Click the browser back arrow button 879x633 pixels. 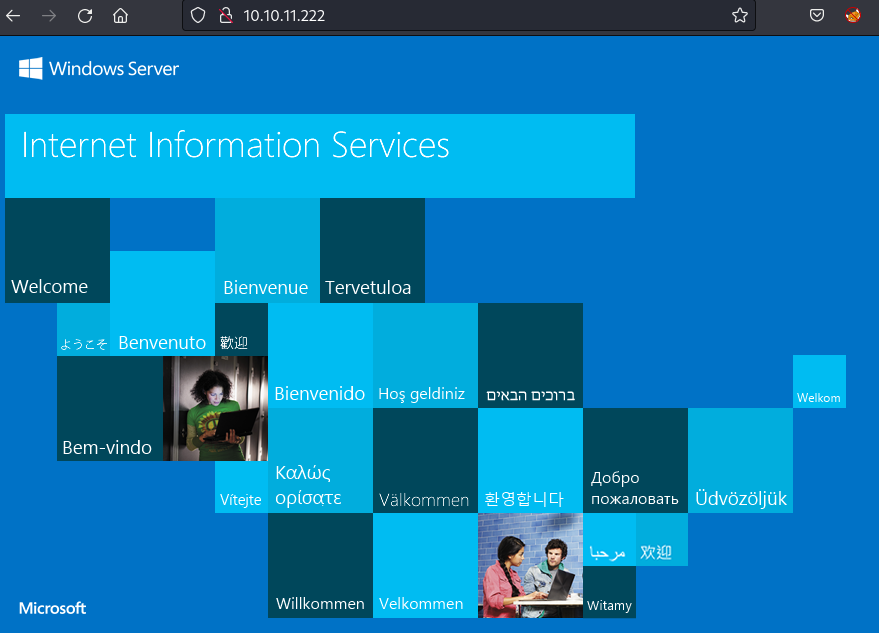coord(13,16)
